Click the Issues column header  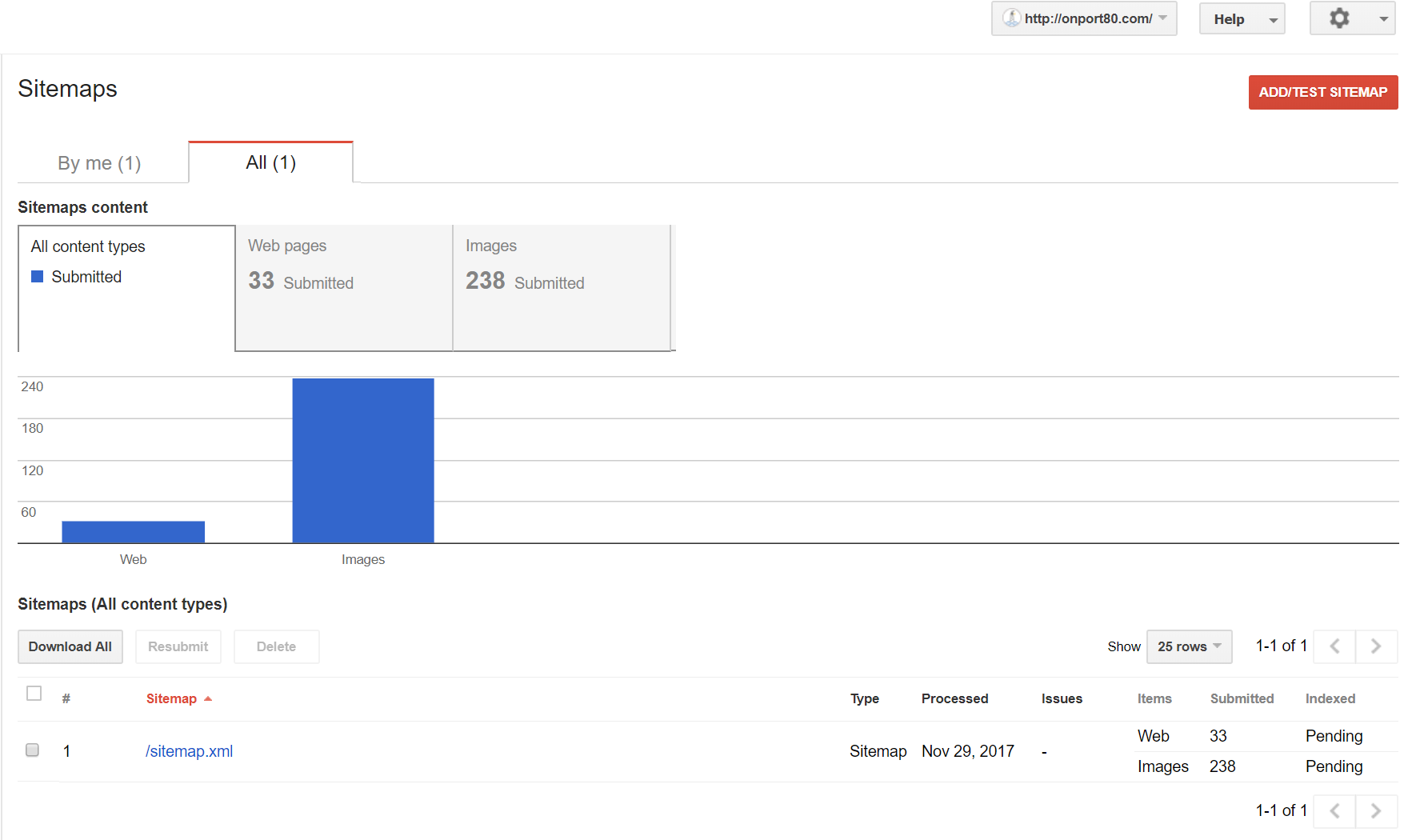pyautogui.click(x=1062, y=698)
